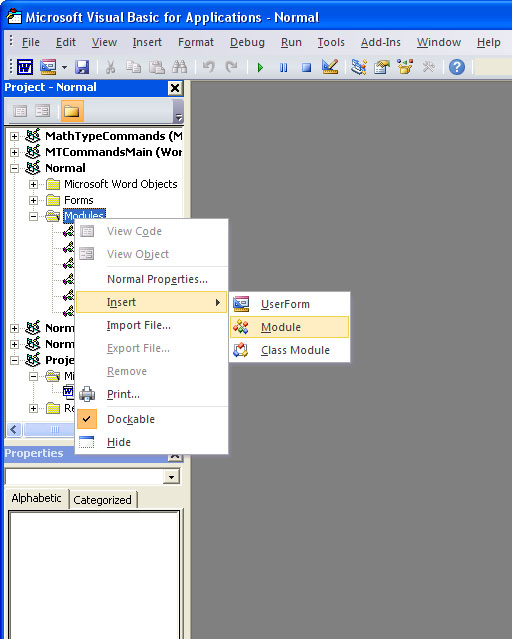Click the Redo arrow icon
The width and height of the screenshot is (512, 639).
tap(232, 67)
